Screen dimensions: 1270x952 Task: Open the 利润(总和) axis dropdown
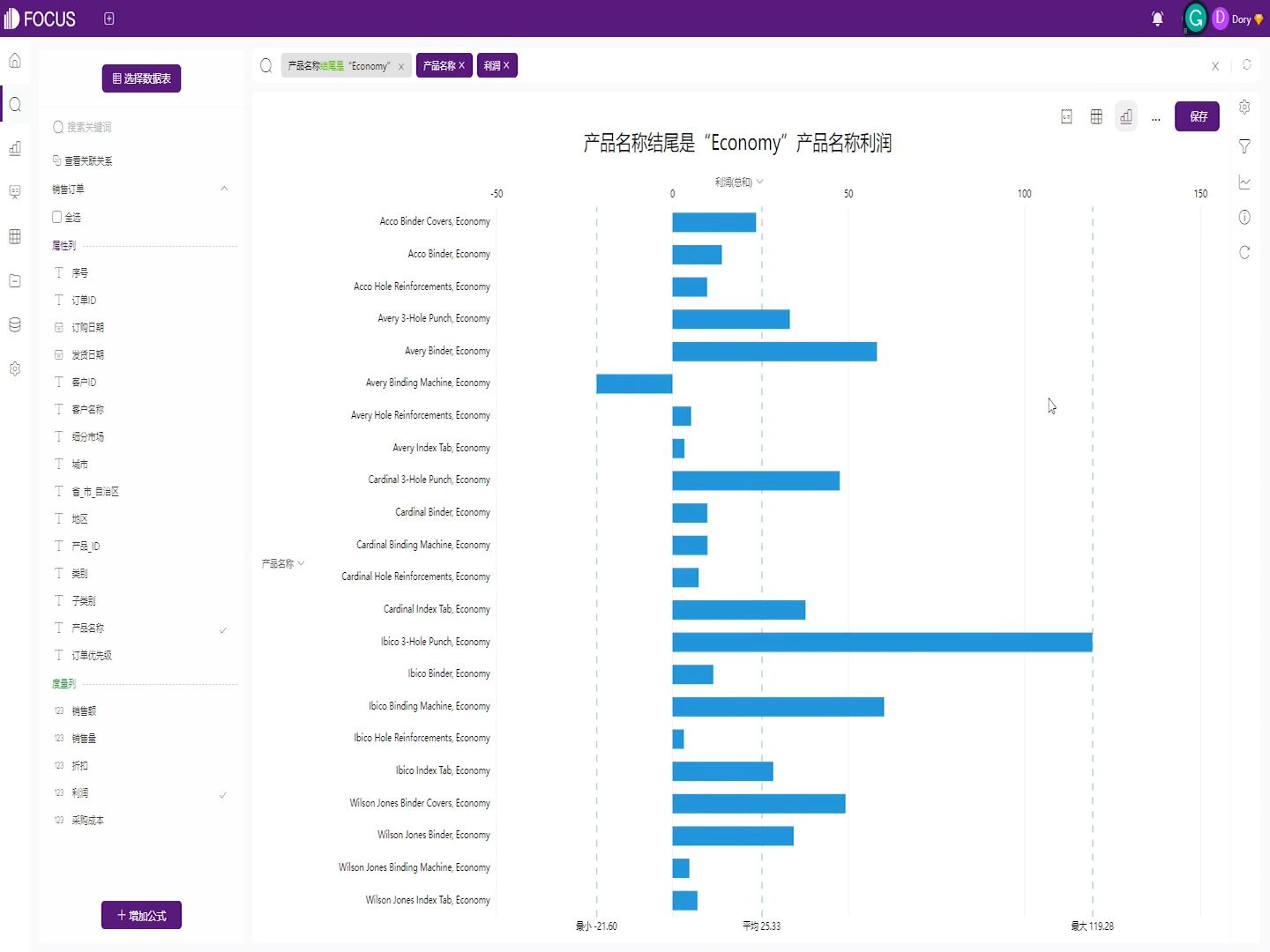(739, 182)
